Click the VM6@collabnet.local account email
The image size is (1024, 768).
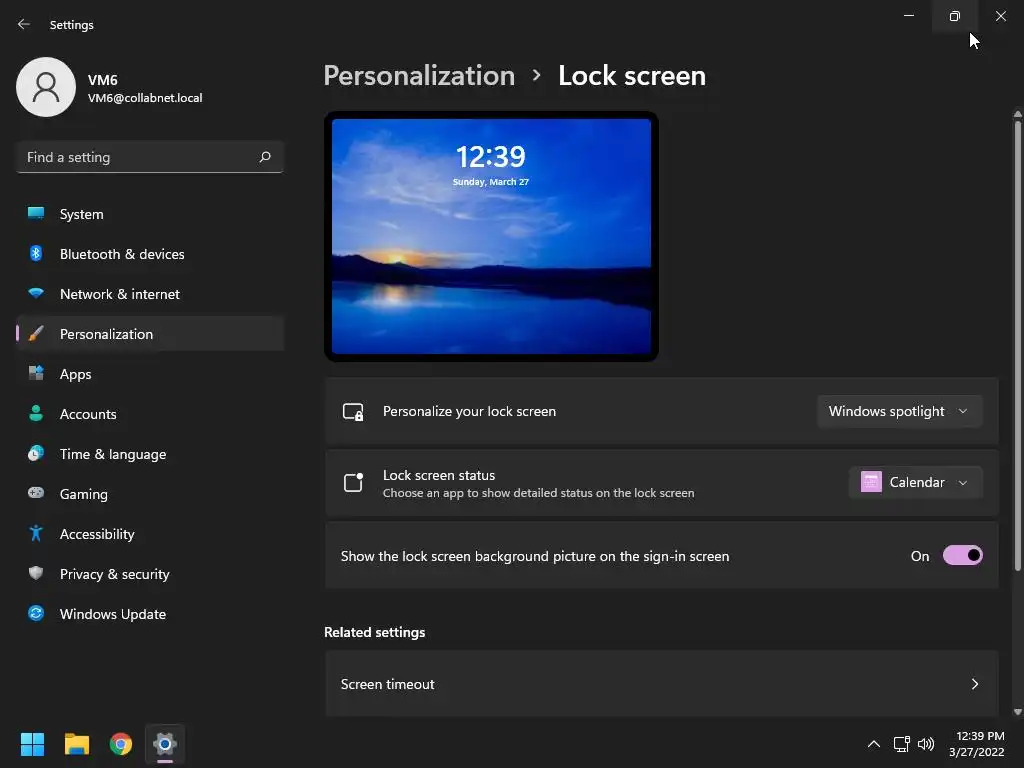click(145, 98)
